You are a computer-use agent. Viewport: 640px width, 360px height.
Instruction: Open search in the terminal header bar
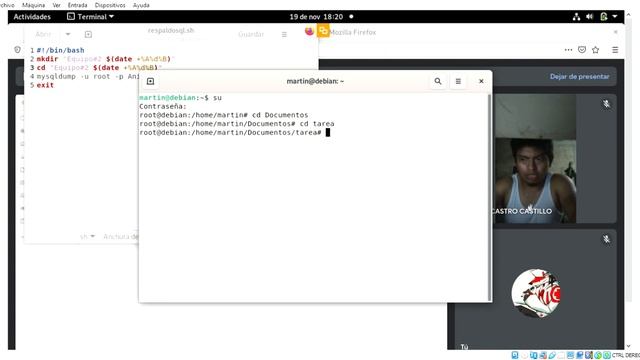tap(438, 81)
